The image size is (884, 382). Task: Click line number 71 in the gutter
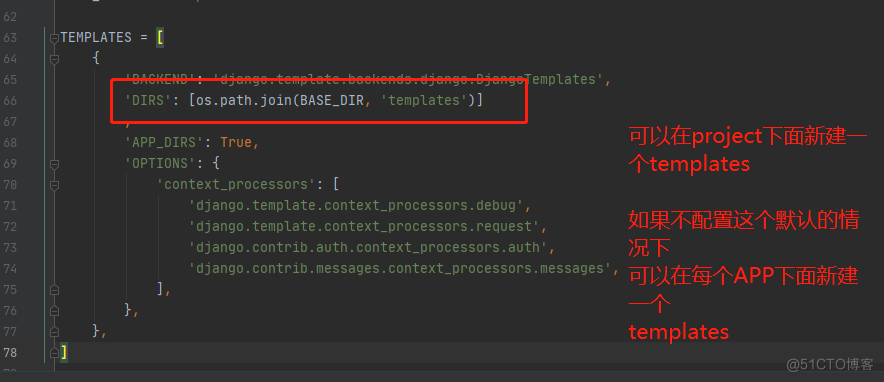tap(10, 206)
